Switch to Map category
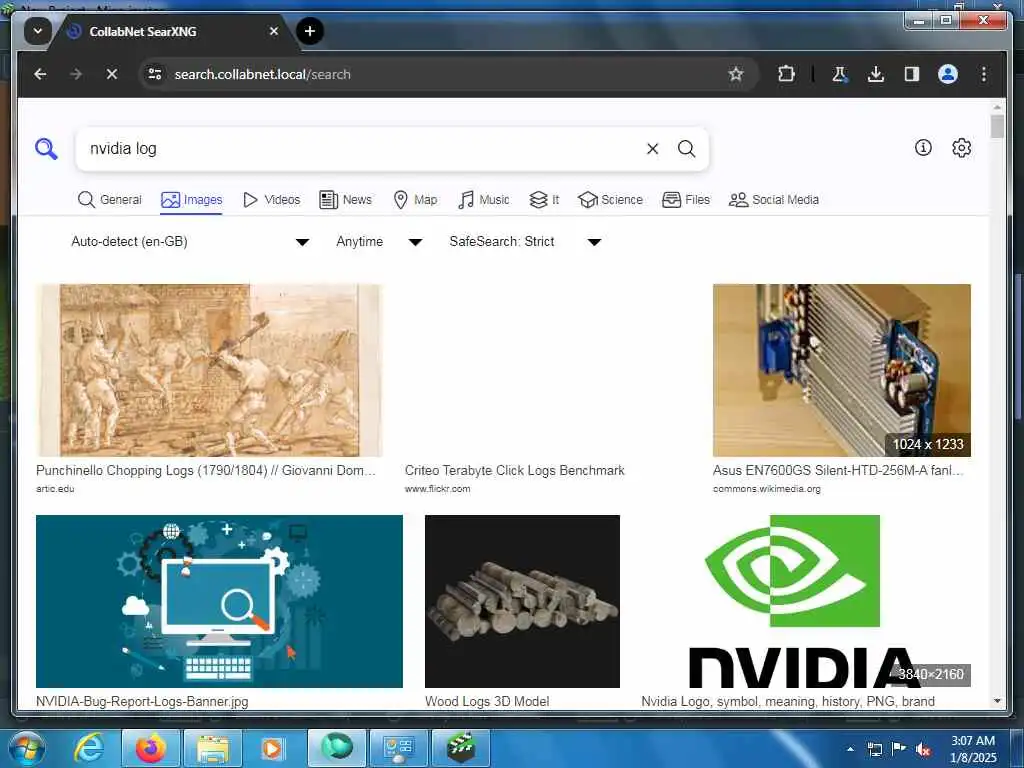Viewport: 1024px width, 768px height. click(x=415, y=200)
